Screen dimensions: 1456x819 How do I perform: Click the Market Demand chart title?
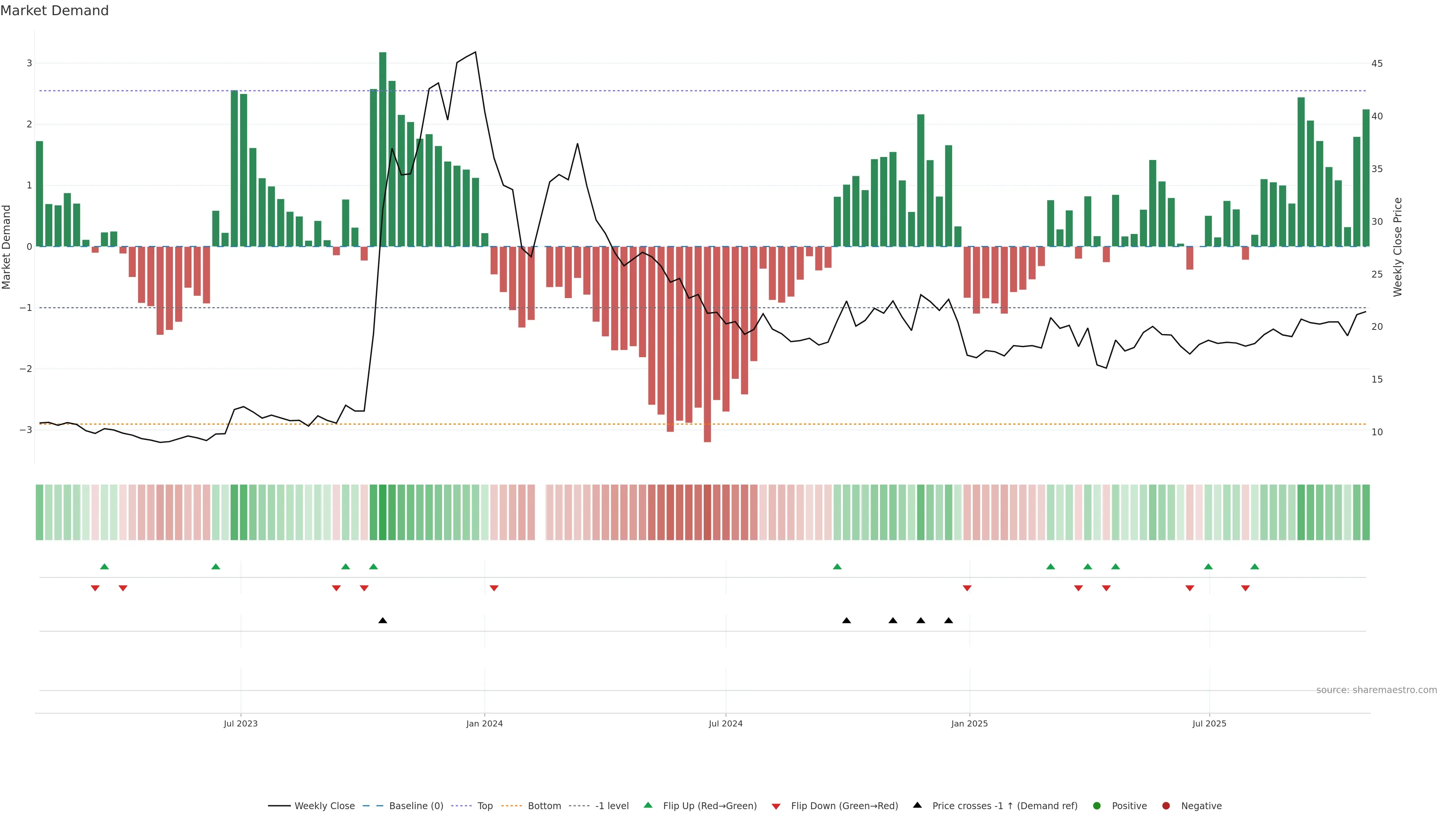point(54,11)
